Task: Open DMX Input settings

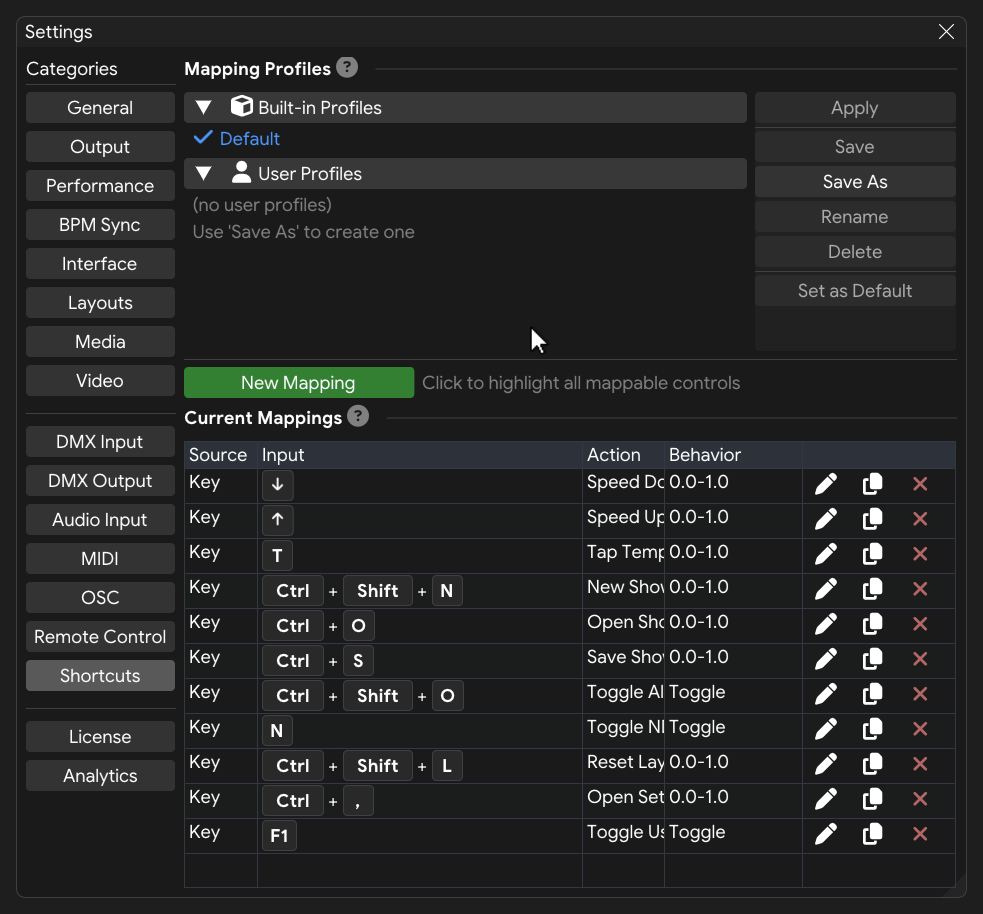Action: (x=100, y=442)
